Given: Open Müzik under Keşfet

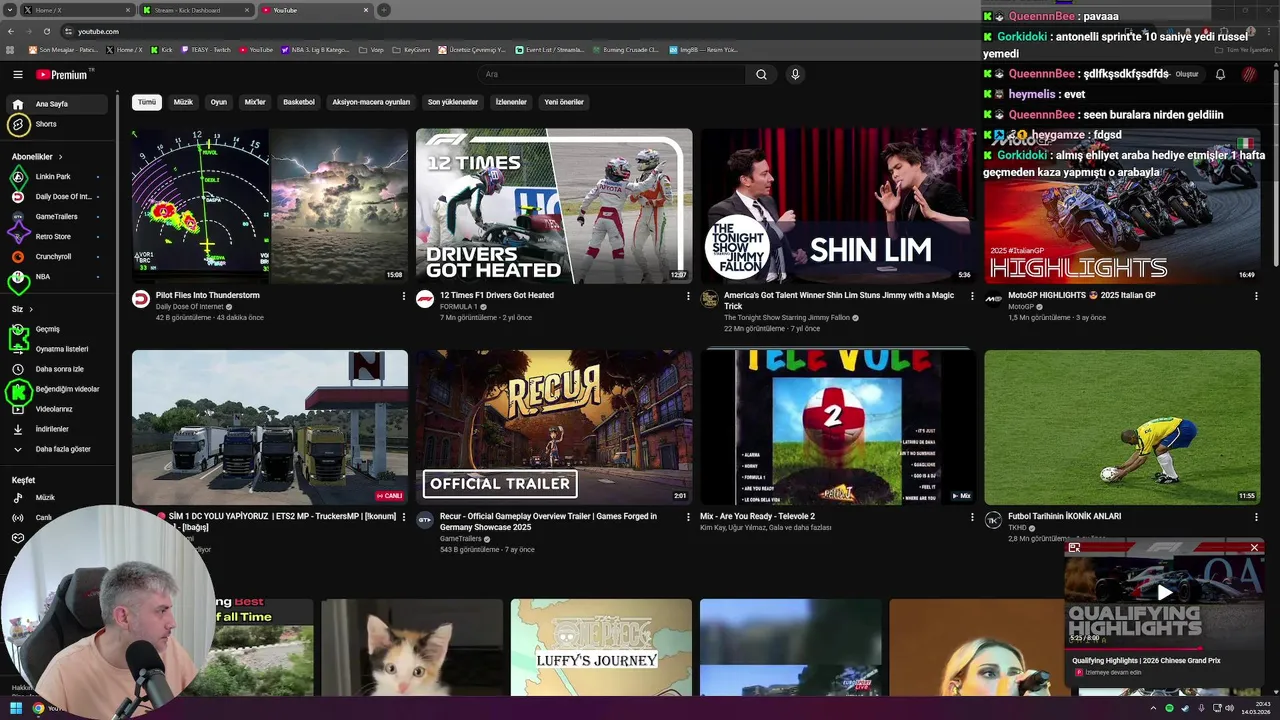Looking at the screenshot, I should click(x=55, y=497).
